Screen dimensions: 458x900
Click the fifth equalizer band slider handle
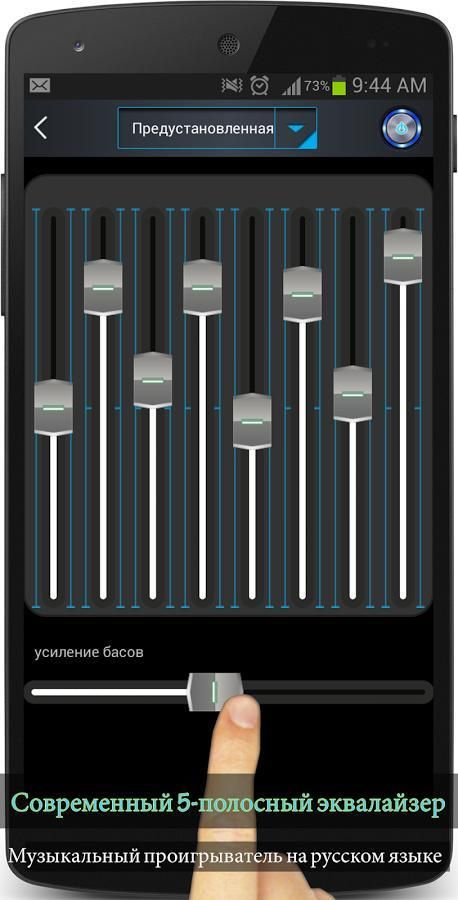(x=252, y=421)
